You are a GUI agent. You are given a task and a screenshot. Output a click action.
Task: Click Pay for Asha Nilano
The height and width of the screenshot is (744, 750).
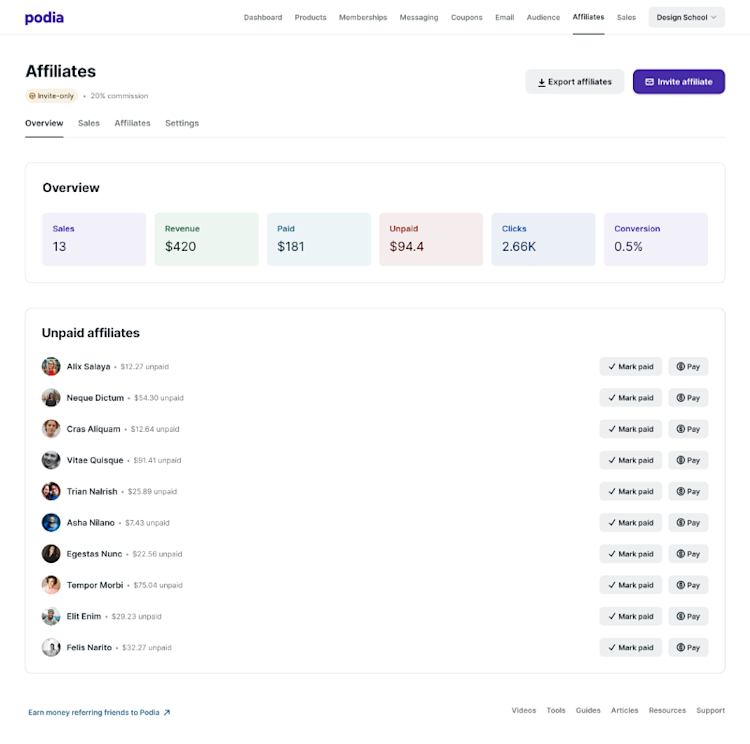pos(688,522)
